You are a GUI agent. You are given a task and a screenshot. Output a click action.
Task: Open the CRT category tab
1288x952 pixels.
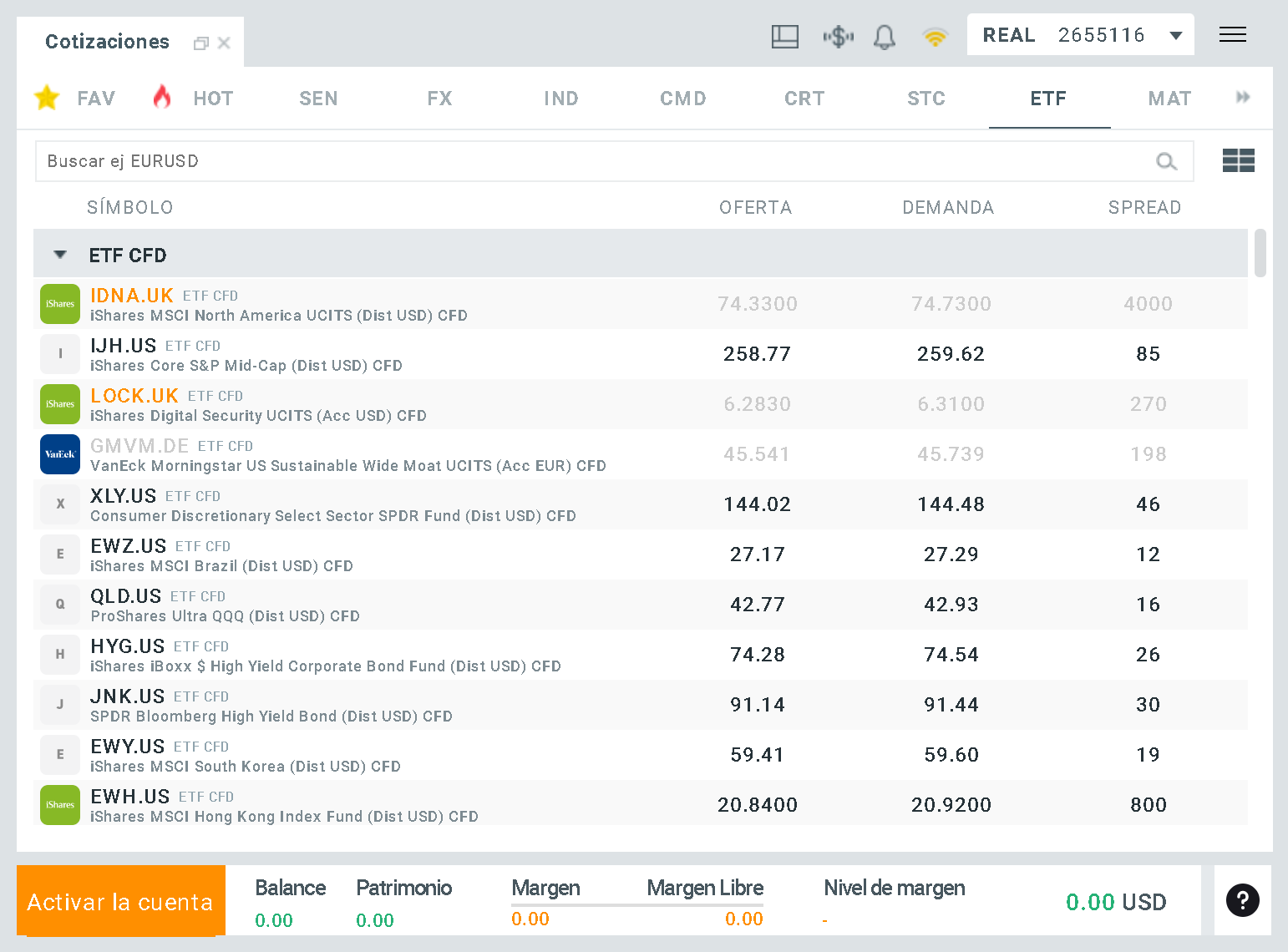(804, 98)
